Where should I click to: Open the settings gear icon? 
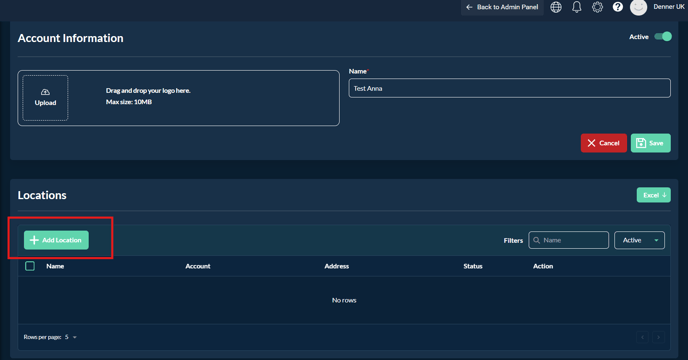click(597, 7)
